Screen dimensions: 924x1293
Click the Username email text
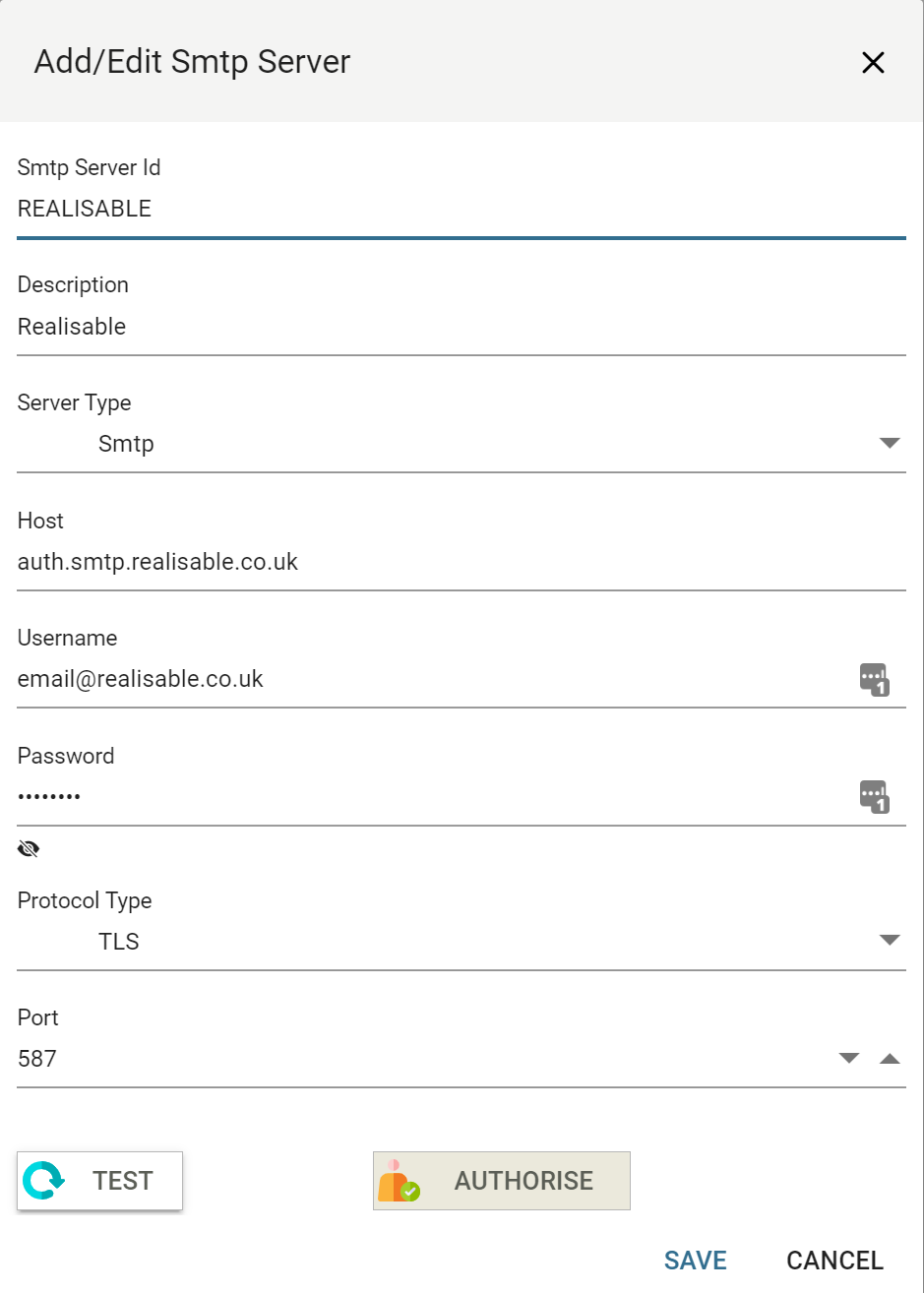[x=141, y=679]
